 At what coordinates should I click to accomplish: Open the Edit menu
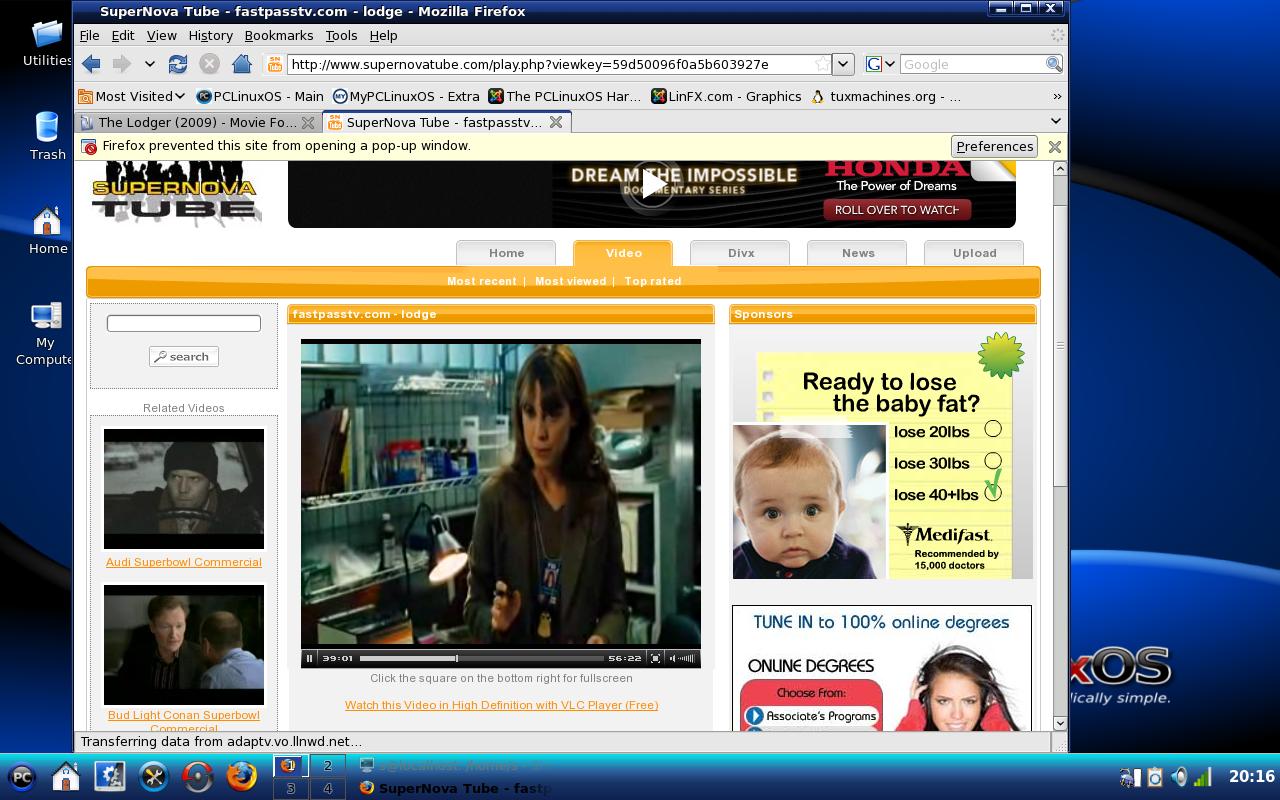(123, 35)
